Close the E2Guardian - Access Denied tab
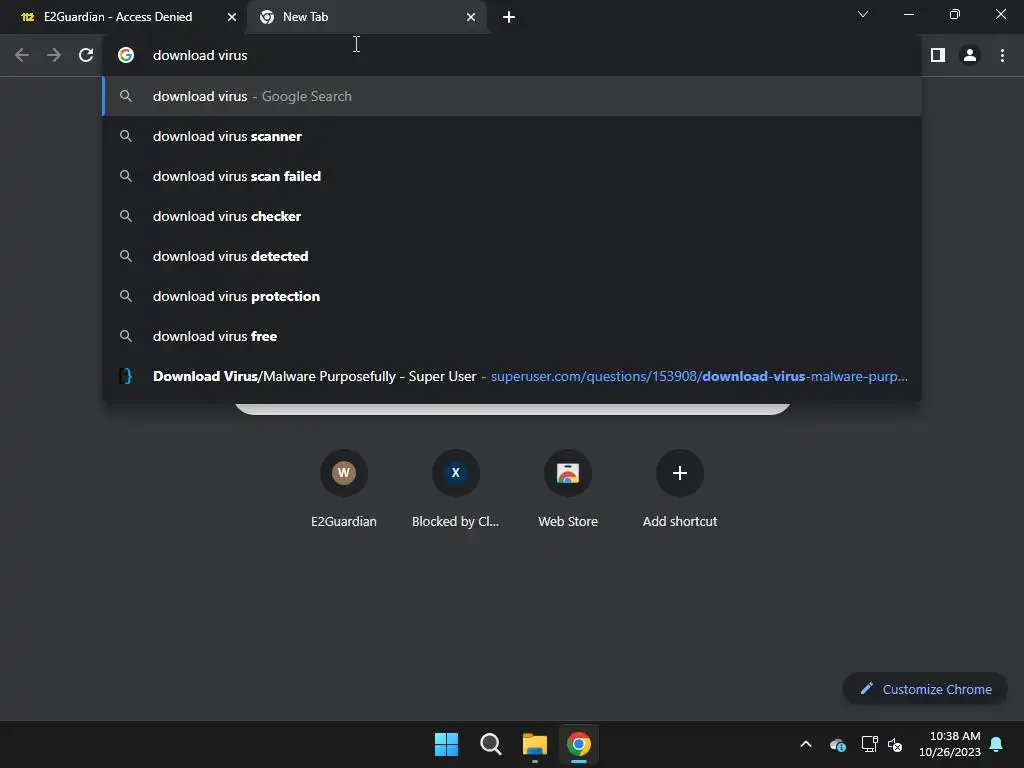 point(232,17)
